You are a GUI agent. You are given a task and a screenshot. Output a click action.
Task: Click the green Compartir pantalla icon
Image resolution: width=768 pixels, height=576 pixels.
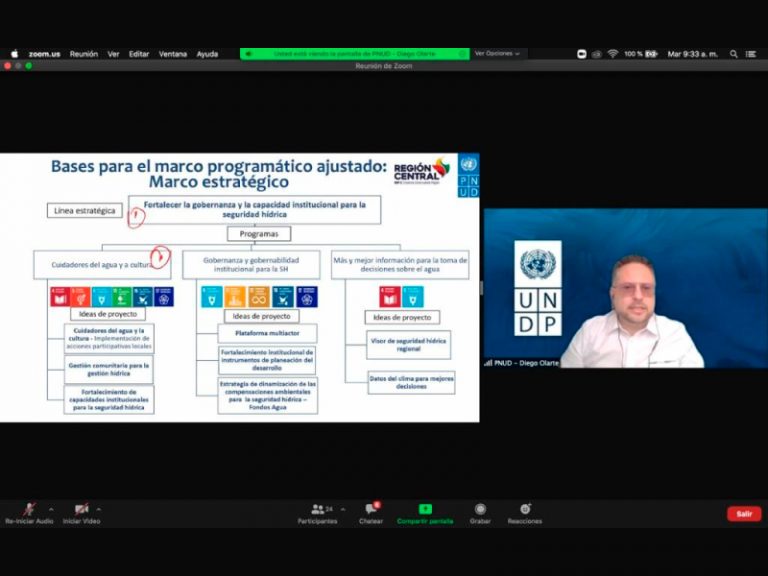(x=425, y=509)
